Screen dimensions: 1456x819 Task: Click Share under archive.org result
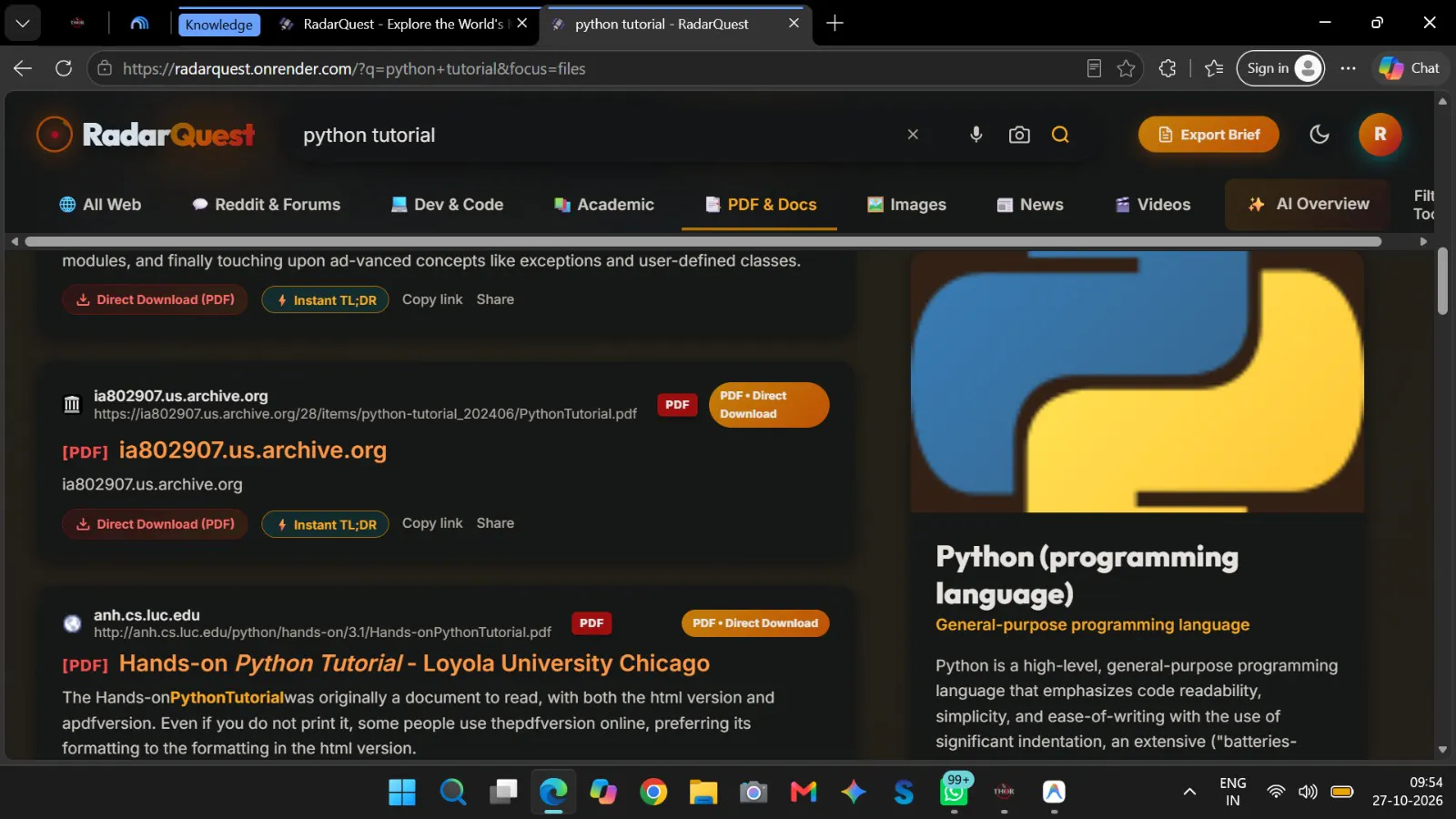(495, 523)
